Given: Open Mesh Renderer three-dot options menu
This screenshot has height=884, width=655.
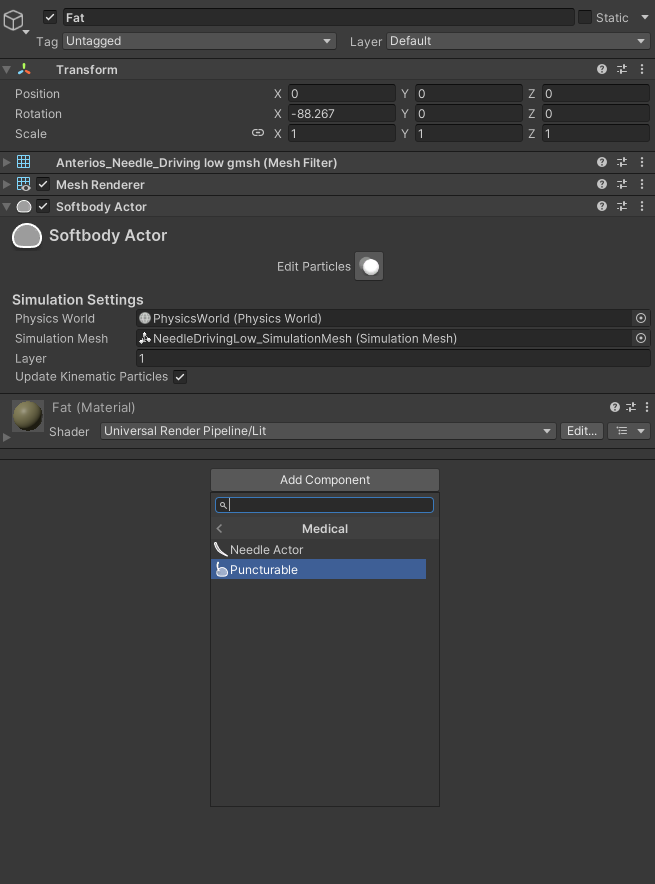Looking at the screenshot, I should click(641, 185).
